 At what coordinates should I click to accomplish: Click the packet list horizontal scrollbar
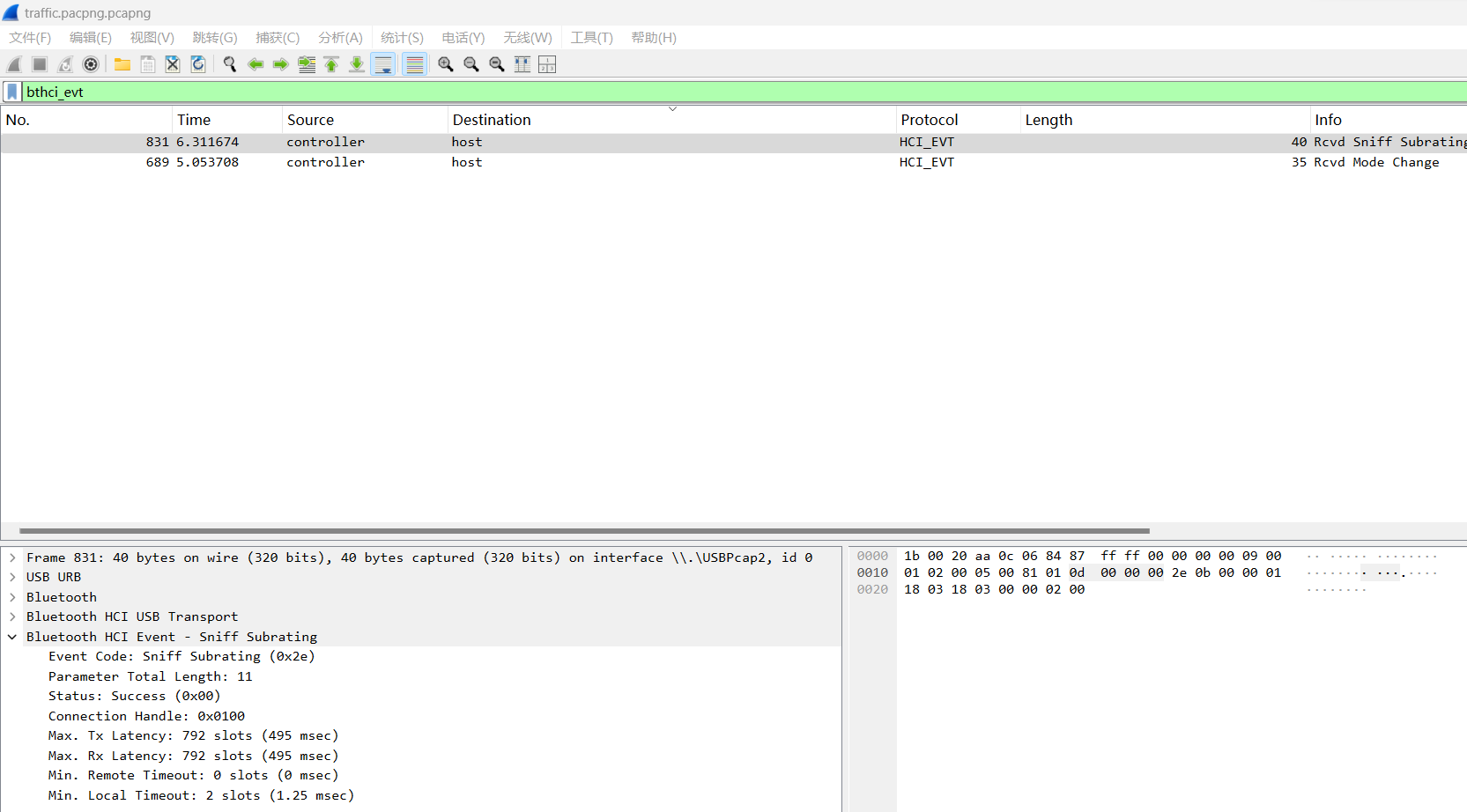tap(584, 531)
